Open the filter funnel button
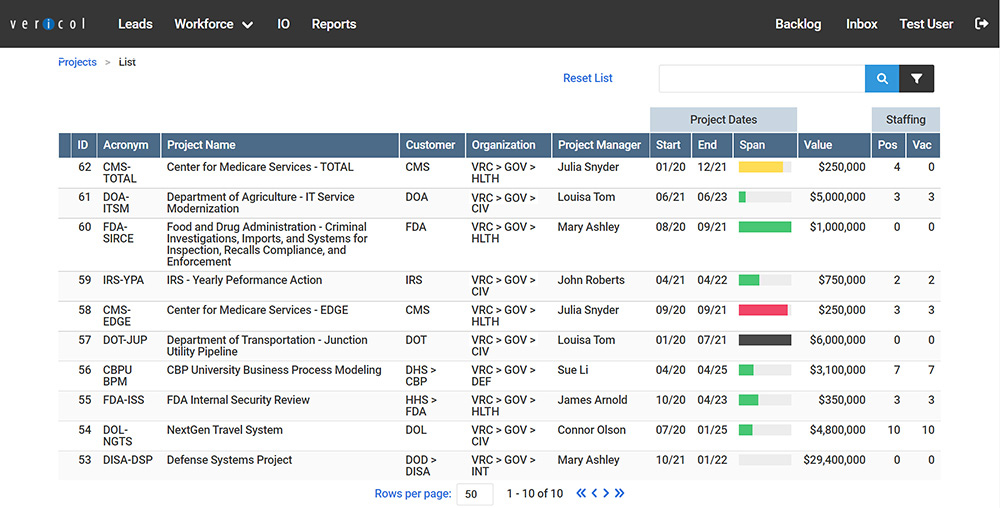Image resolution: width=1000 pixels, height=508 pixels. [917, 79]
